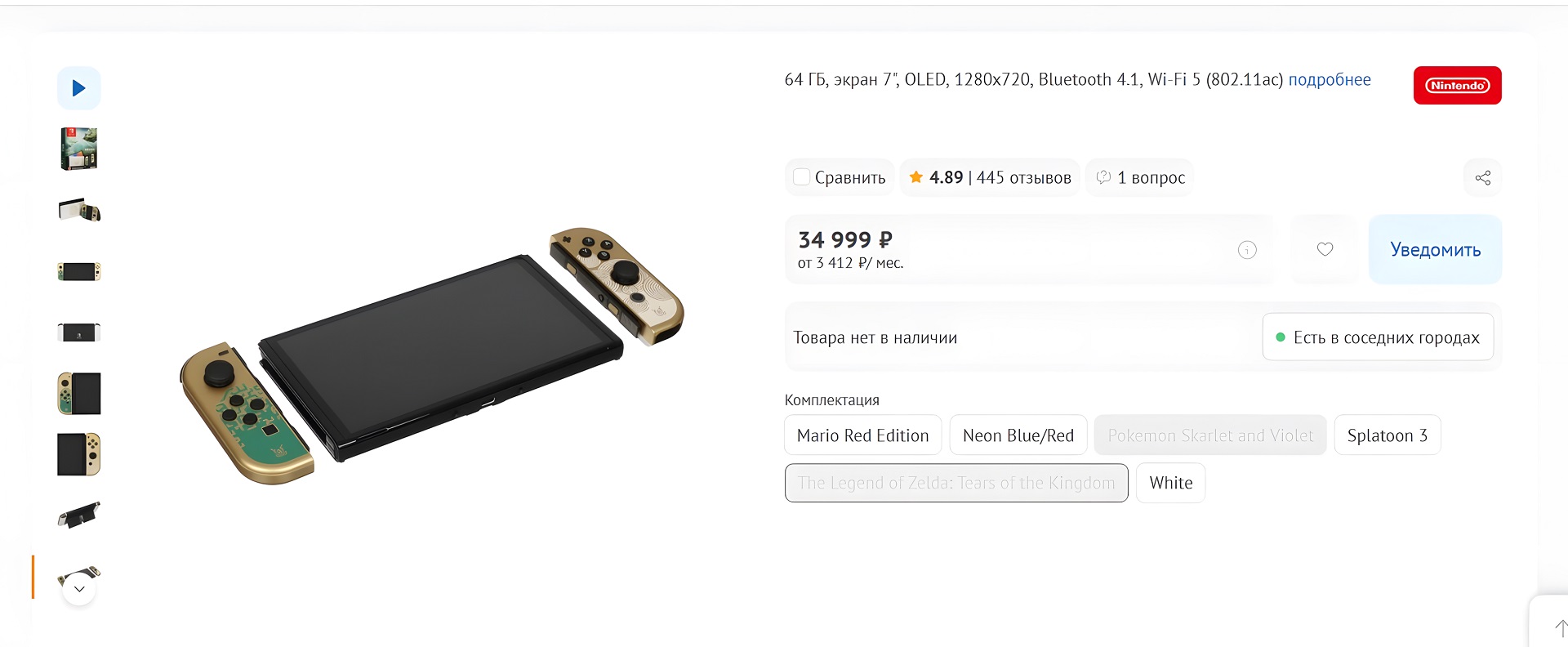The image size is (1568, 647).
Task: Select the White configuration option
Action: coord(1170,483)
